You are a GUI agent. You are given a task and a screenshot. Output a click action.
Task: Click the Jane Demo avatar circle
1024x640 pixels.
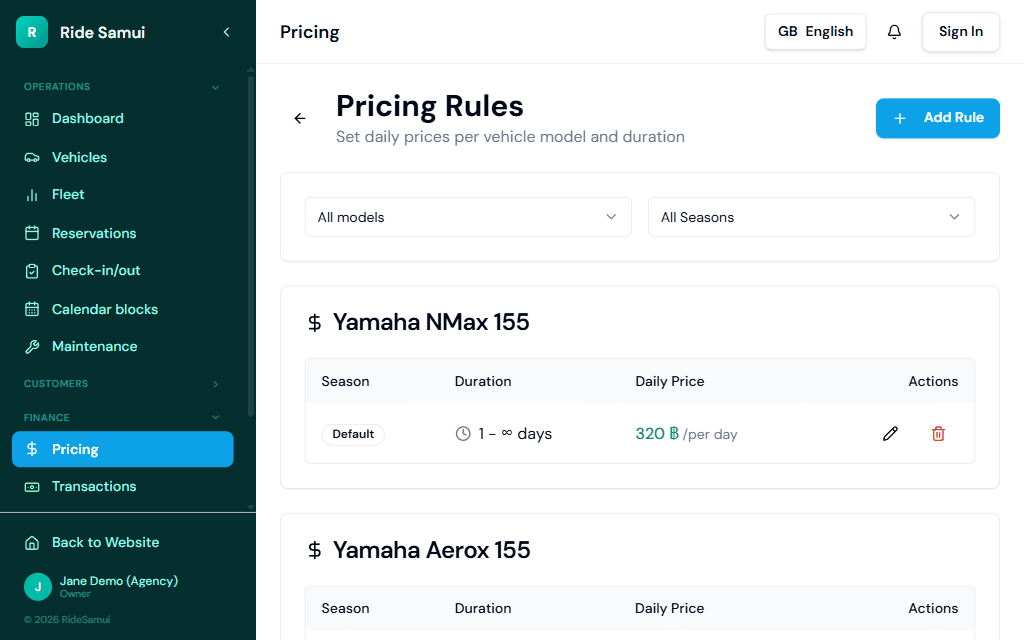(38, 586)
